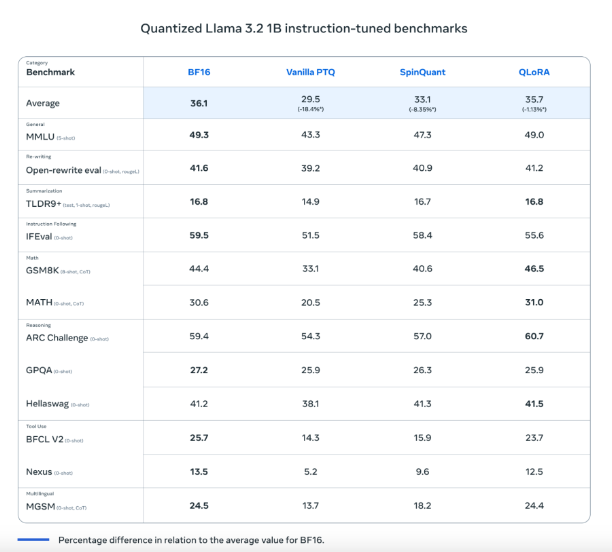Select the BFCL V2 row label

pos(45,438)
